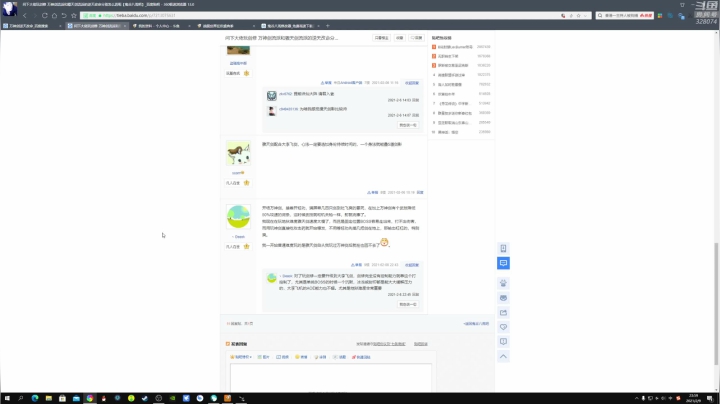The image size is (720, 404).
Task: Click the reply link on the cat-avatar post
Action: click(x=420, y=192)
